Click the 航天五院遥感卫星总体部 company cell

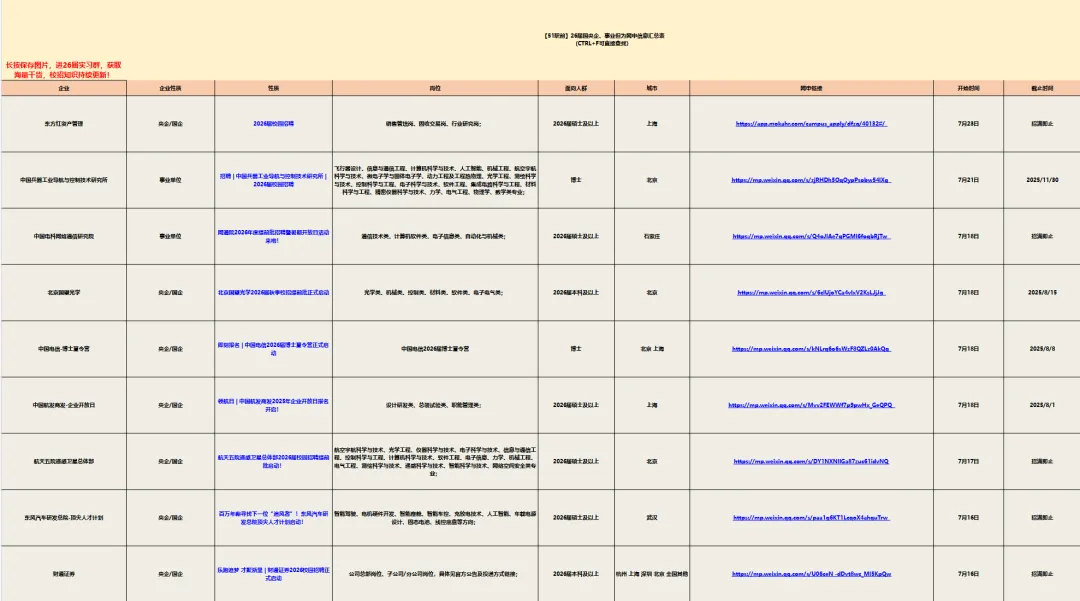[x=63, y=461]
